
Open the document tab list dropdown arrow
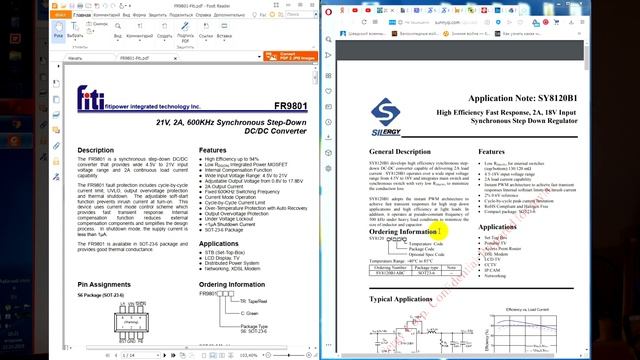[x=259, y=57]
